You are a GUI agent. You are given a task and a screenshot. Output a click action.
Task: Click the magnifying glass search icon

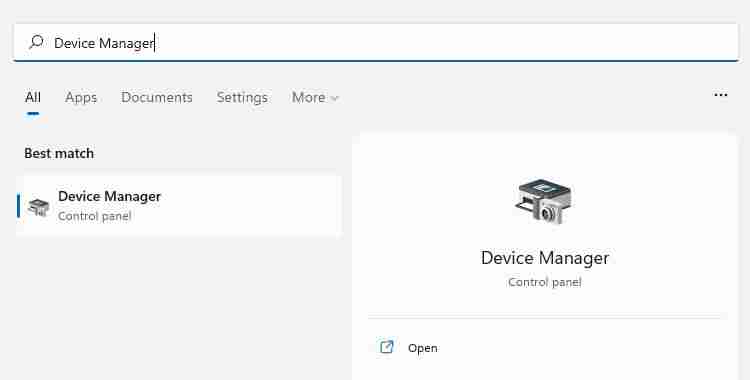click(x=36, y=43)
